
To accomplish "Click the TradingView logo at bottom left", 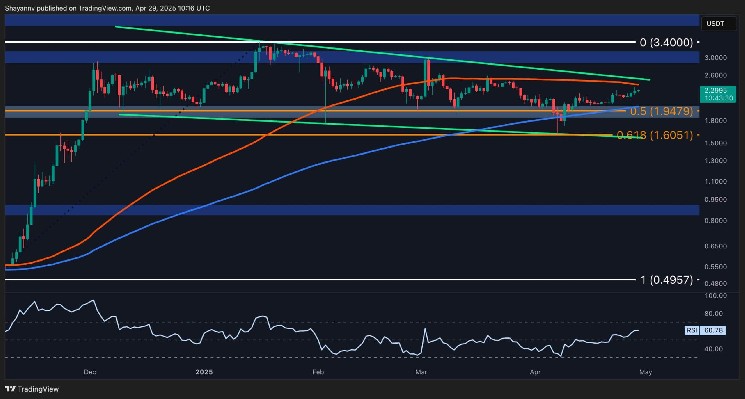I will click(x=31, y=389).
